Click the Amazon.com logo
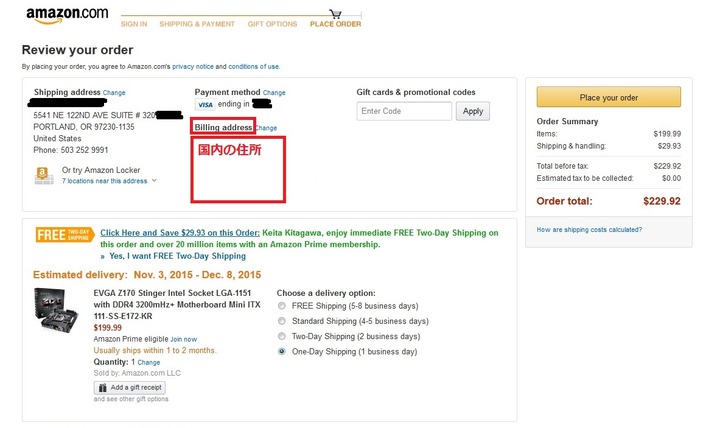720x428 pixels. point(67,15)
